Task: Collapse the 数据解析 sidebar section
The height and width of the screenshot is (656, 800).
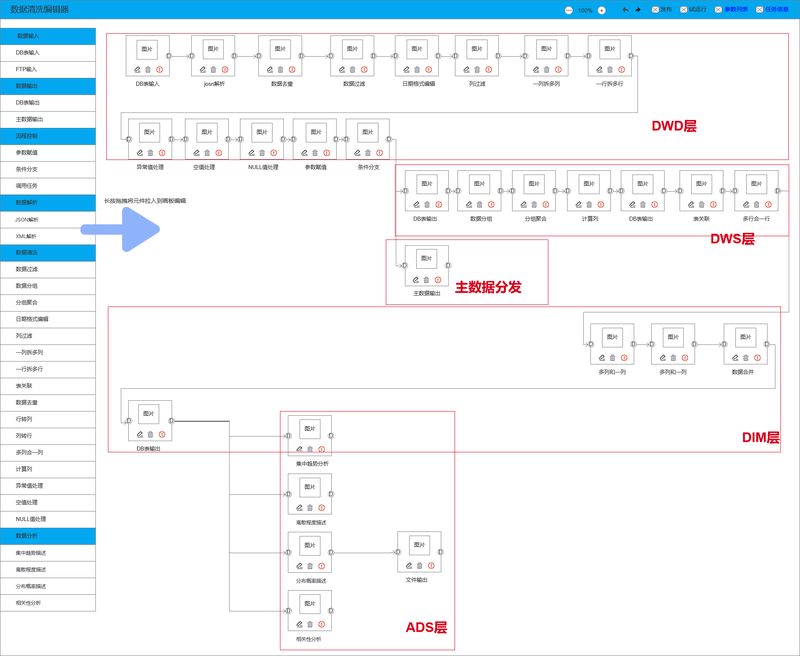Action: (x=48, y=203)
